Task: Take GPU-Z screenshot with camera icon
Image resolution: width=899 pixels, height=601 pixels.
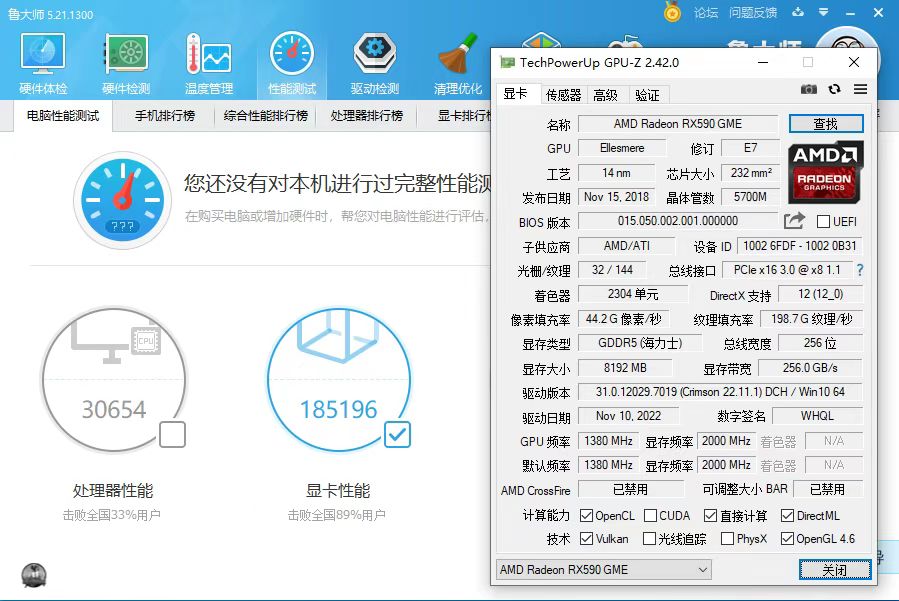Action: tap(808, 89)
